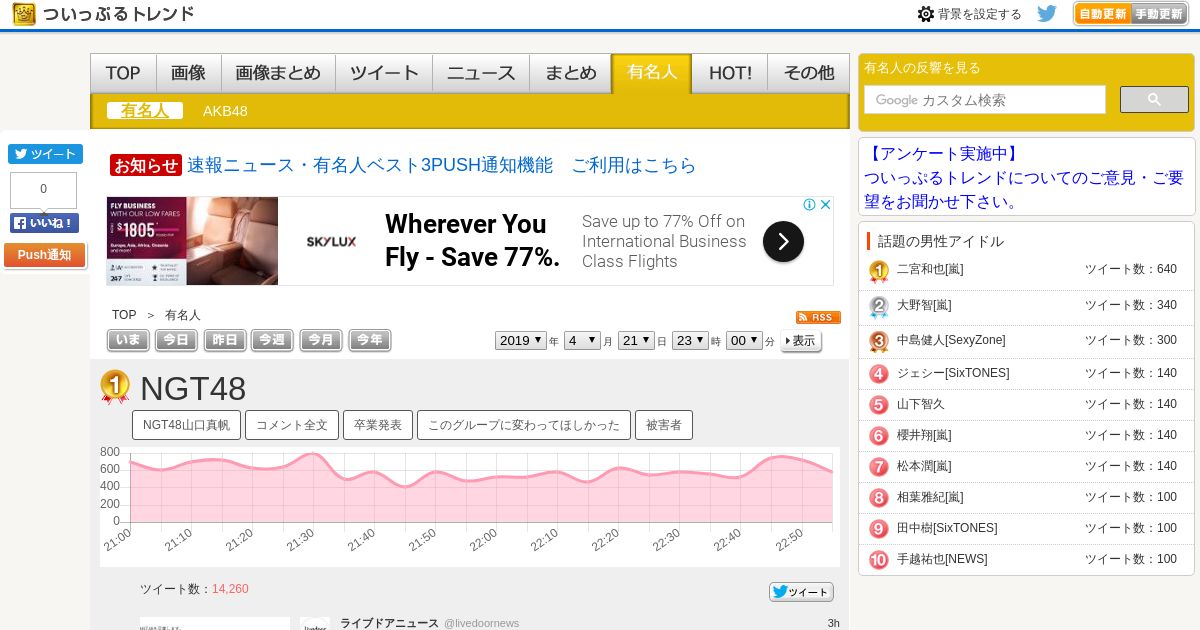Viewport: 1200px width, 630px height.
Task: Click the crown site logo icon
Action: point(25,14)
